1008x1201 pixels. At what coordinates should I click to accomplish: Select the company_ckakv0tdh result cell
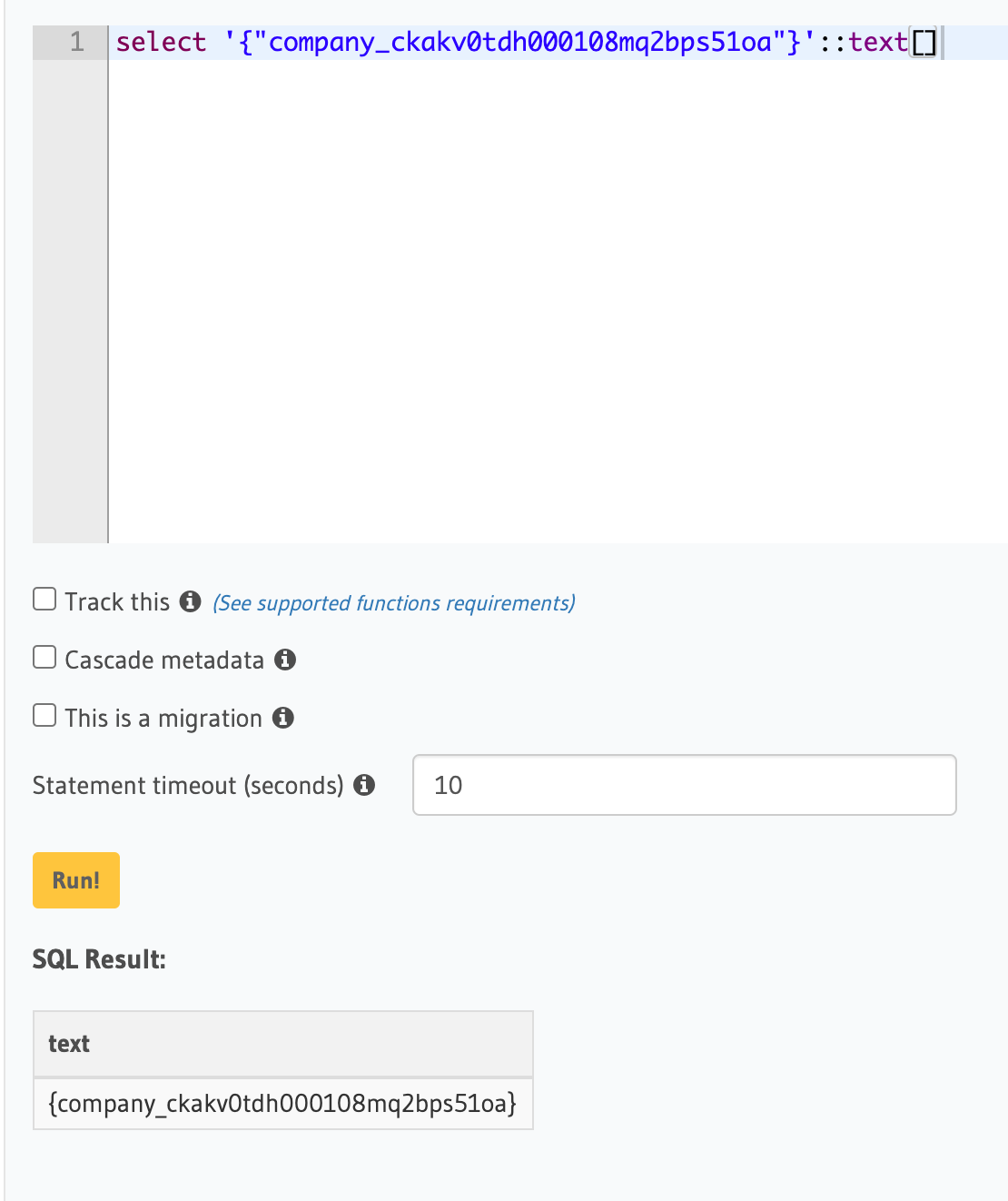tap(283, 1103)
